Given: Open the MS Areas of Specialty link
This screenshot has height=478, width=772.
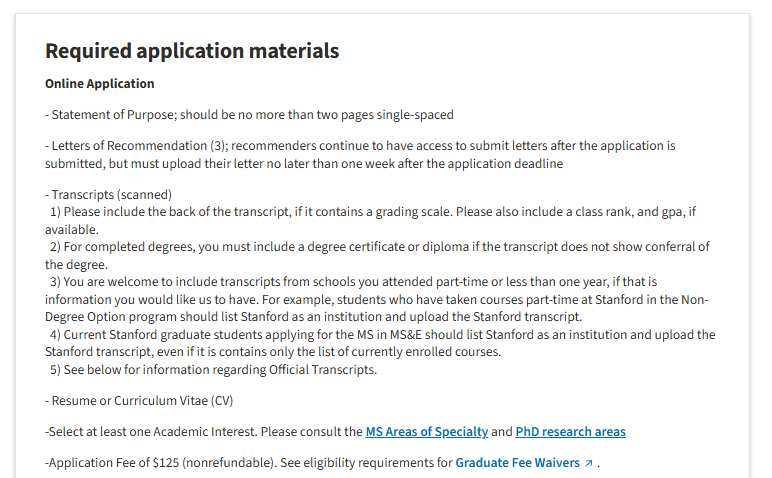Looking at the screenshot, I should 426,432.
